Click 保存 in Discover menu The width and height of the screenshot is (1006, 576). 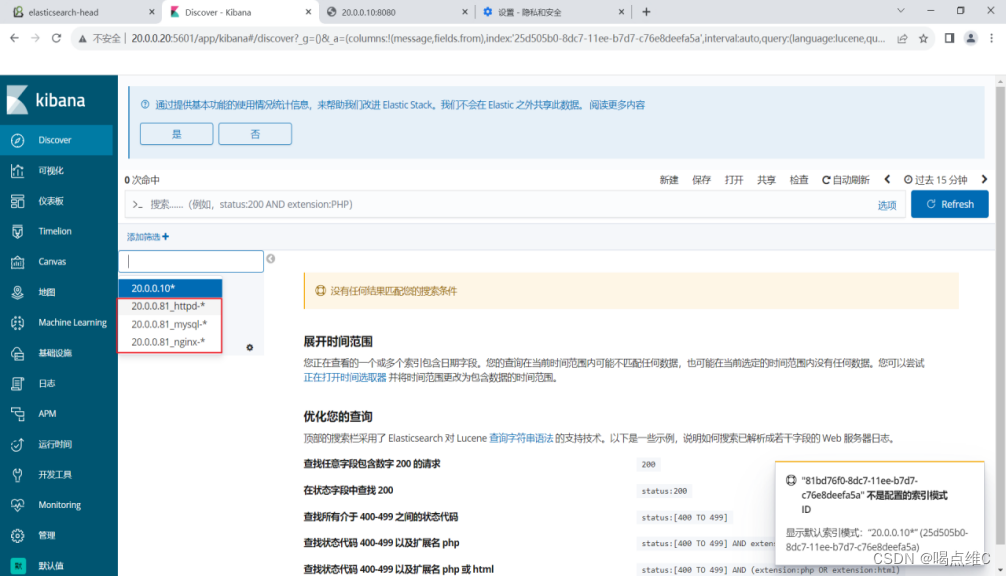(x=701, y=180)
